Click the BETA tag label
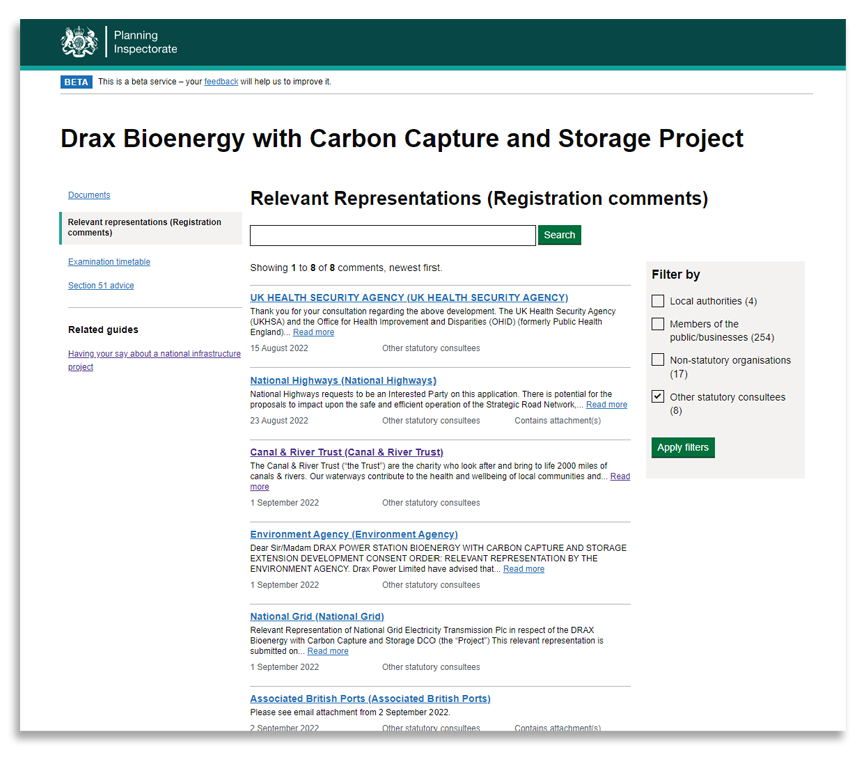The width and height of the screenshot is (866, 760). (x=76, y=82)
